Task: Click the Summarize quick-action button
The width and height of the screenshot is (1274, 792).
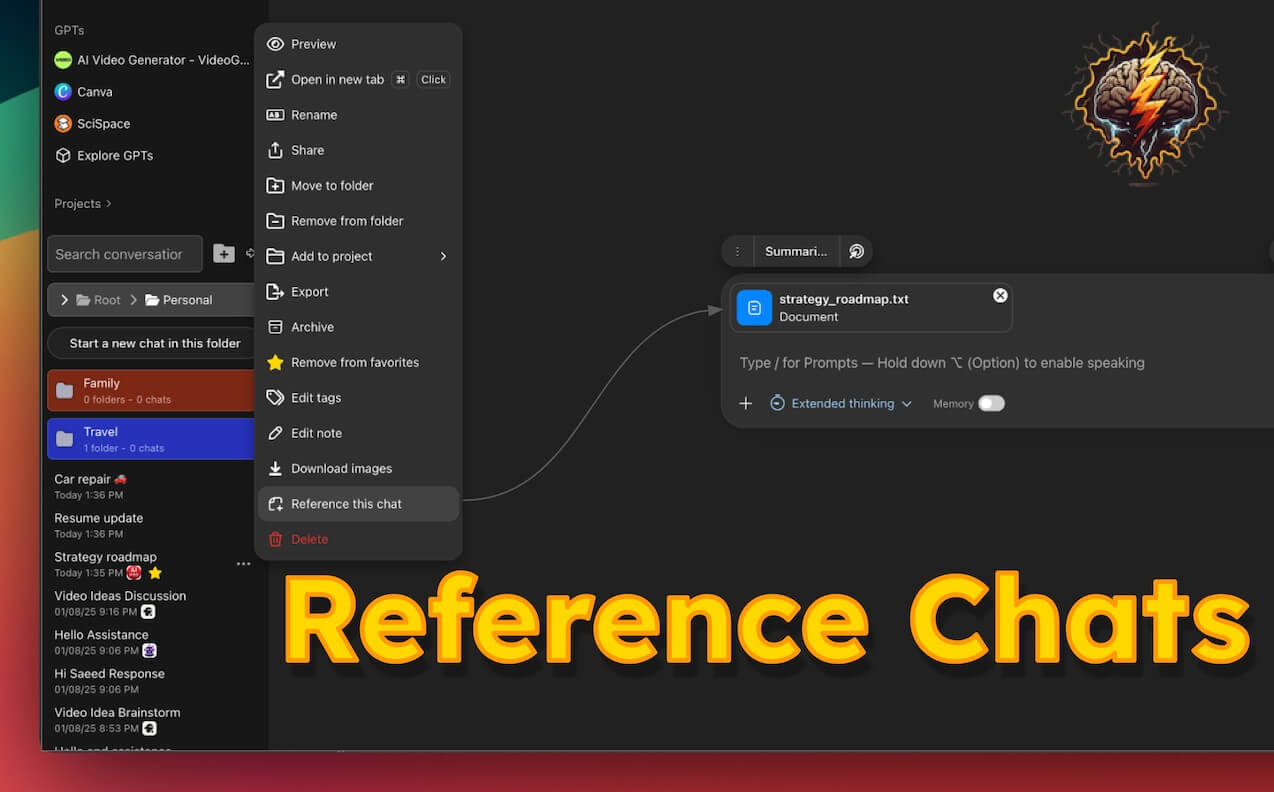Action: 796,252
